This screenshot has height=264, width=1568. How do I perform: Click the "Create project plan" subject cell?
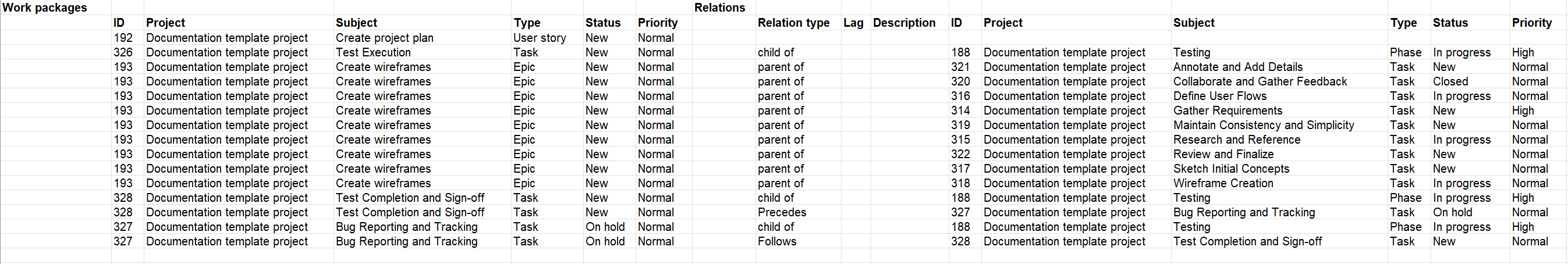(385, 38)
